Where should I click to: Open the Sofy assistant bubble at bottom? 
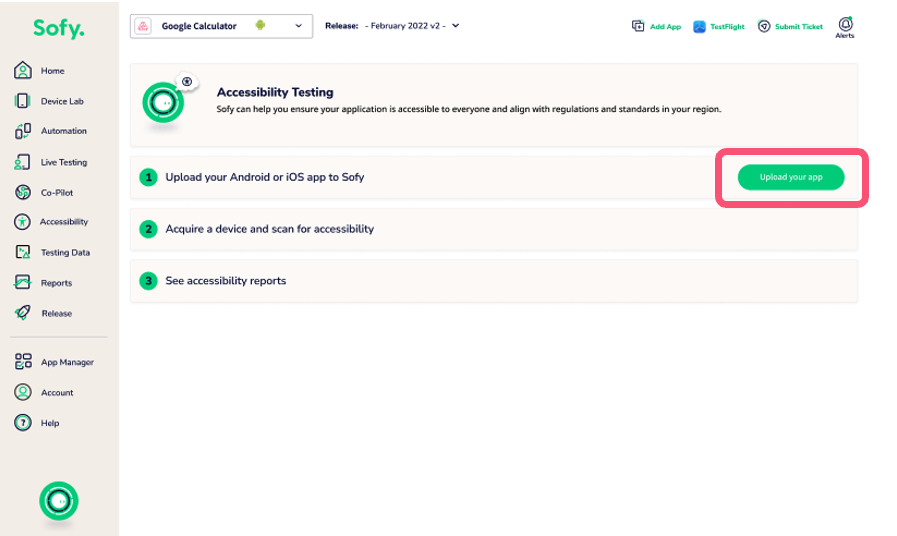click(x=59, y=501)
